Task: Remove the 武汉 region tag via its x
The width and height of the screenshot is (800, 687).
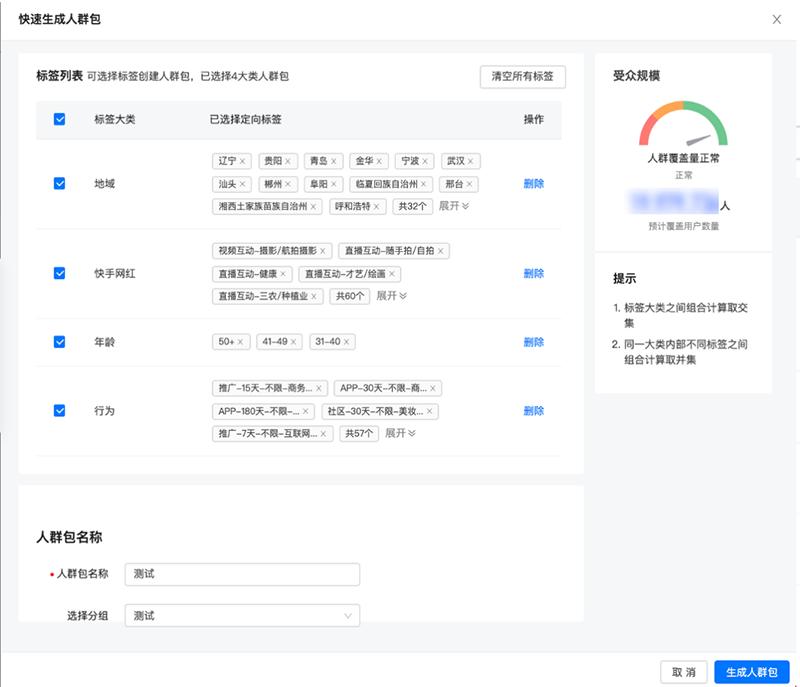Action: tap(471, 161)
